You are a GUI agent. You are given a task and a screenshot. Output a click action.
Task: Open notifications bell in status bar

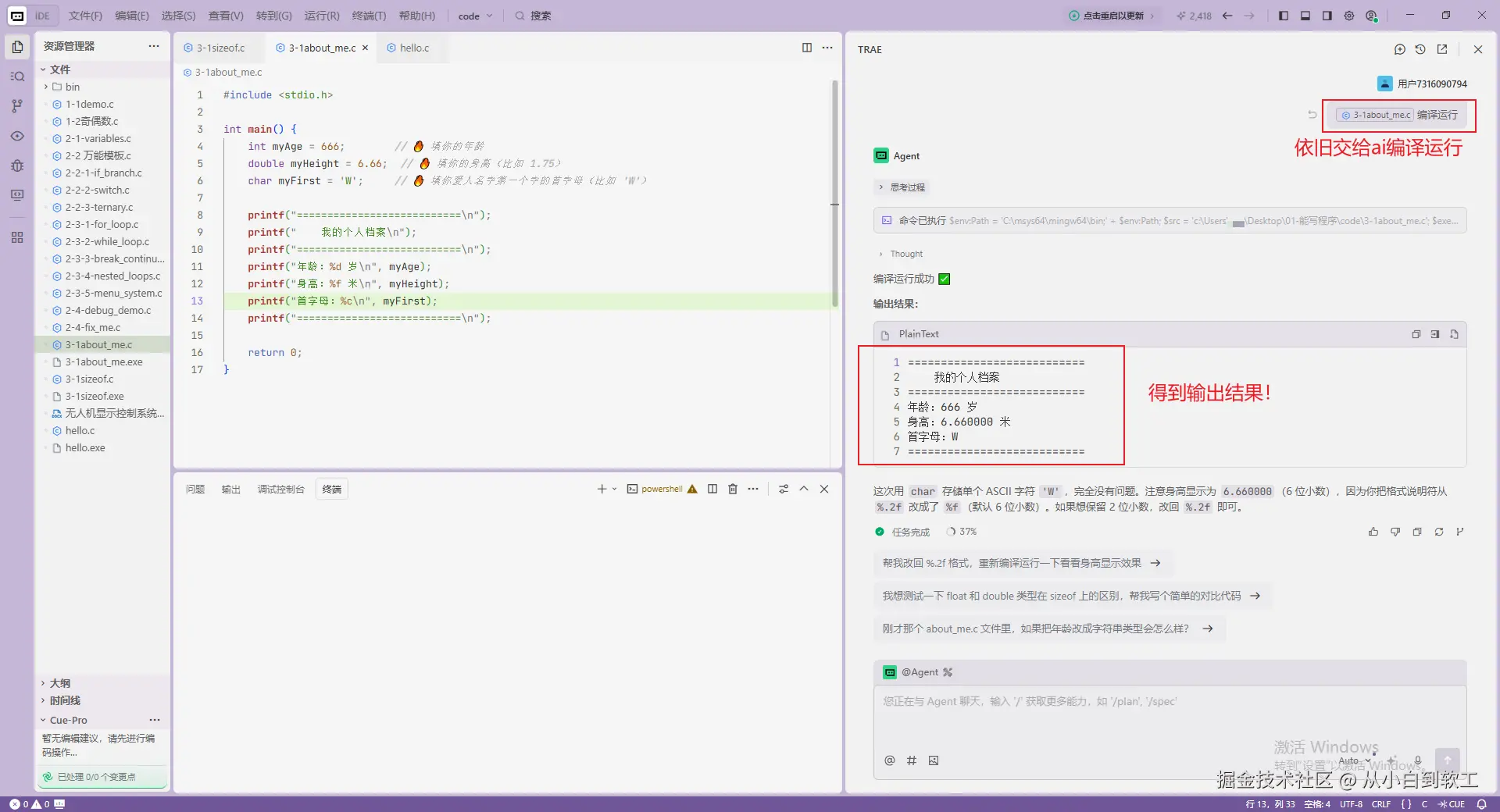[1481, 804]
